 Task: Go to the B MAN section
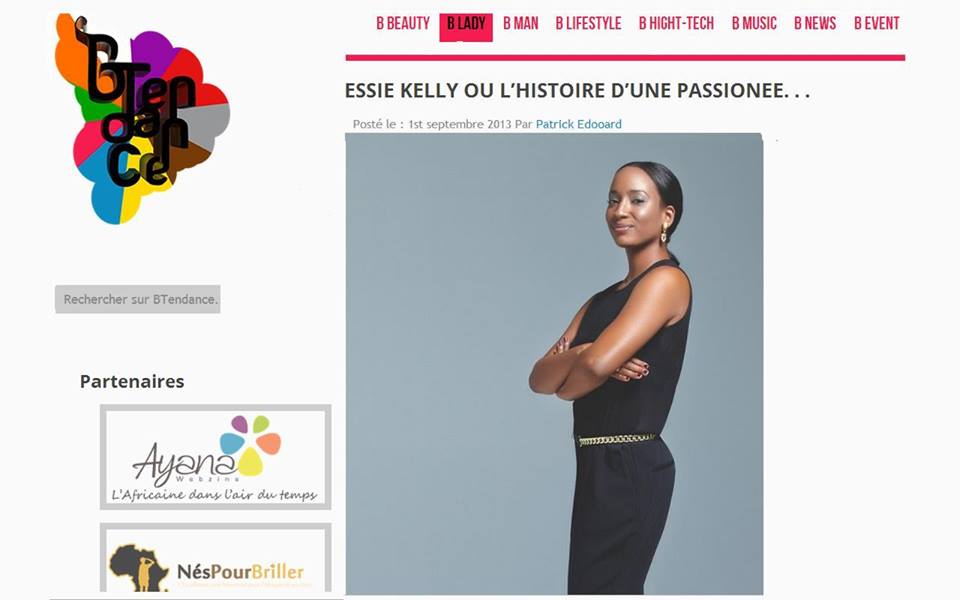click(x=520, y=24)
